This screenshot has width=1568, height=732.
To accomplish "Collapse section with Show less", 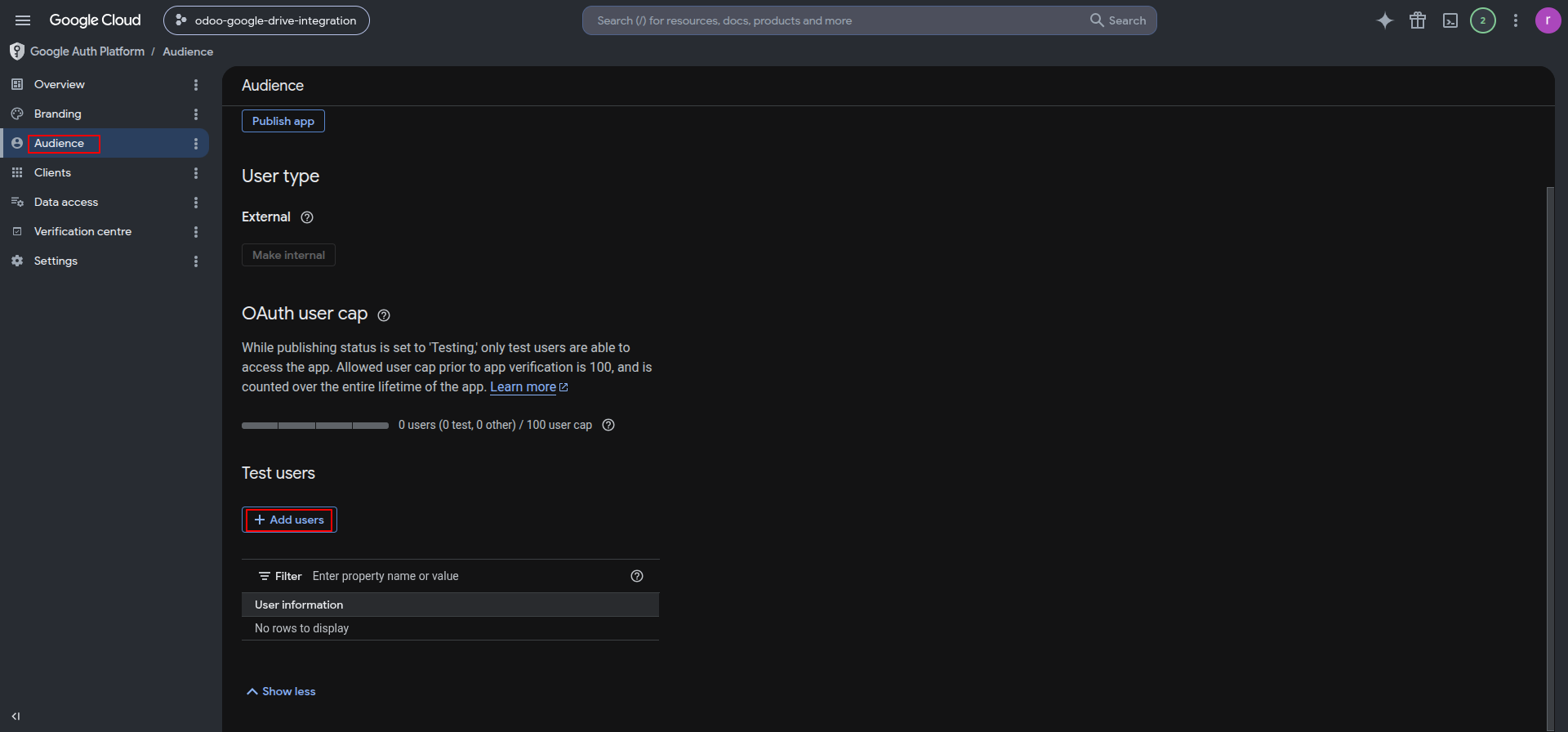I will coord(281,691).
